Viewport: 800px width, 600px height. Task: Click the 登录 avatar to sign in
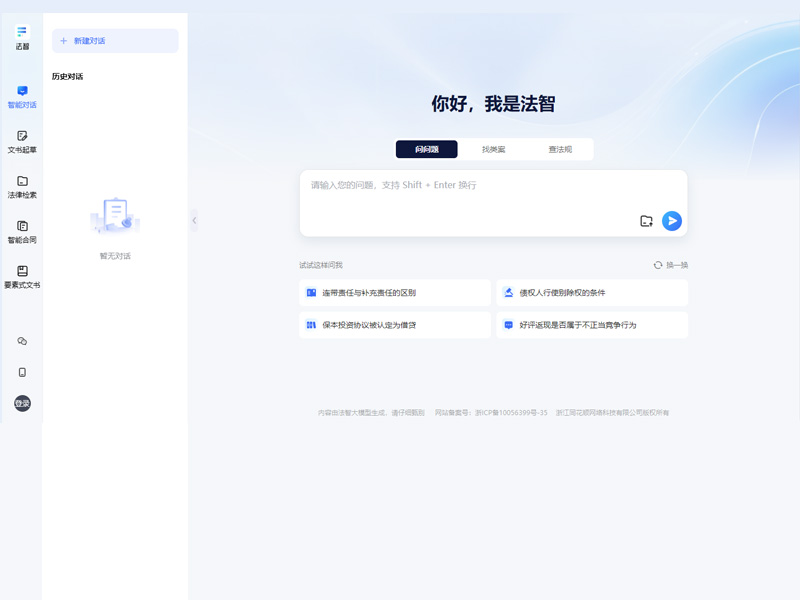(21, 402)
